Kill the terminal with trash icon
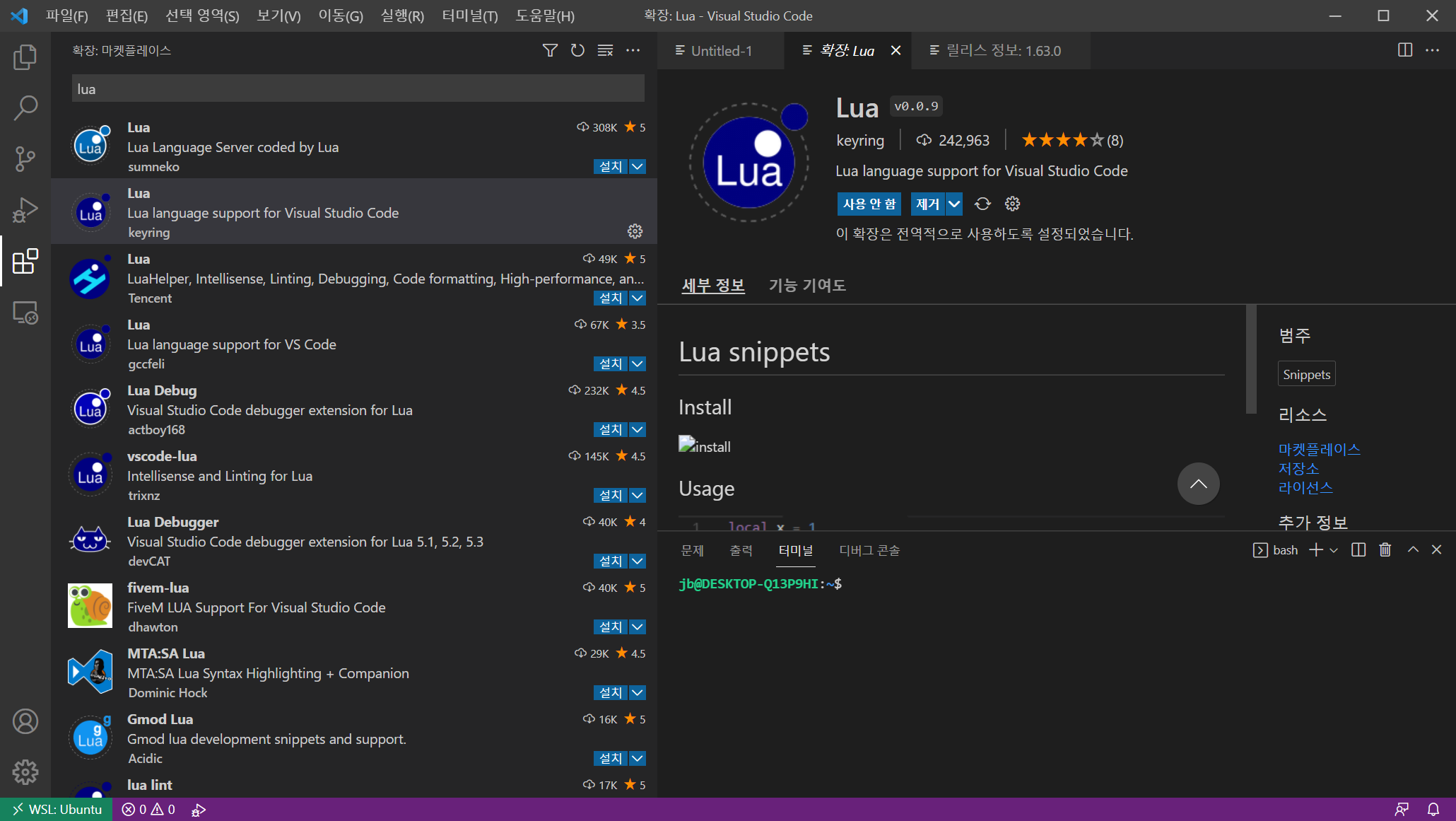The height and width of the screenshot is (821, 1456). 1385,550
